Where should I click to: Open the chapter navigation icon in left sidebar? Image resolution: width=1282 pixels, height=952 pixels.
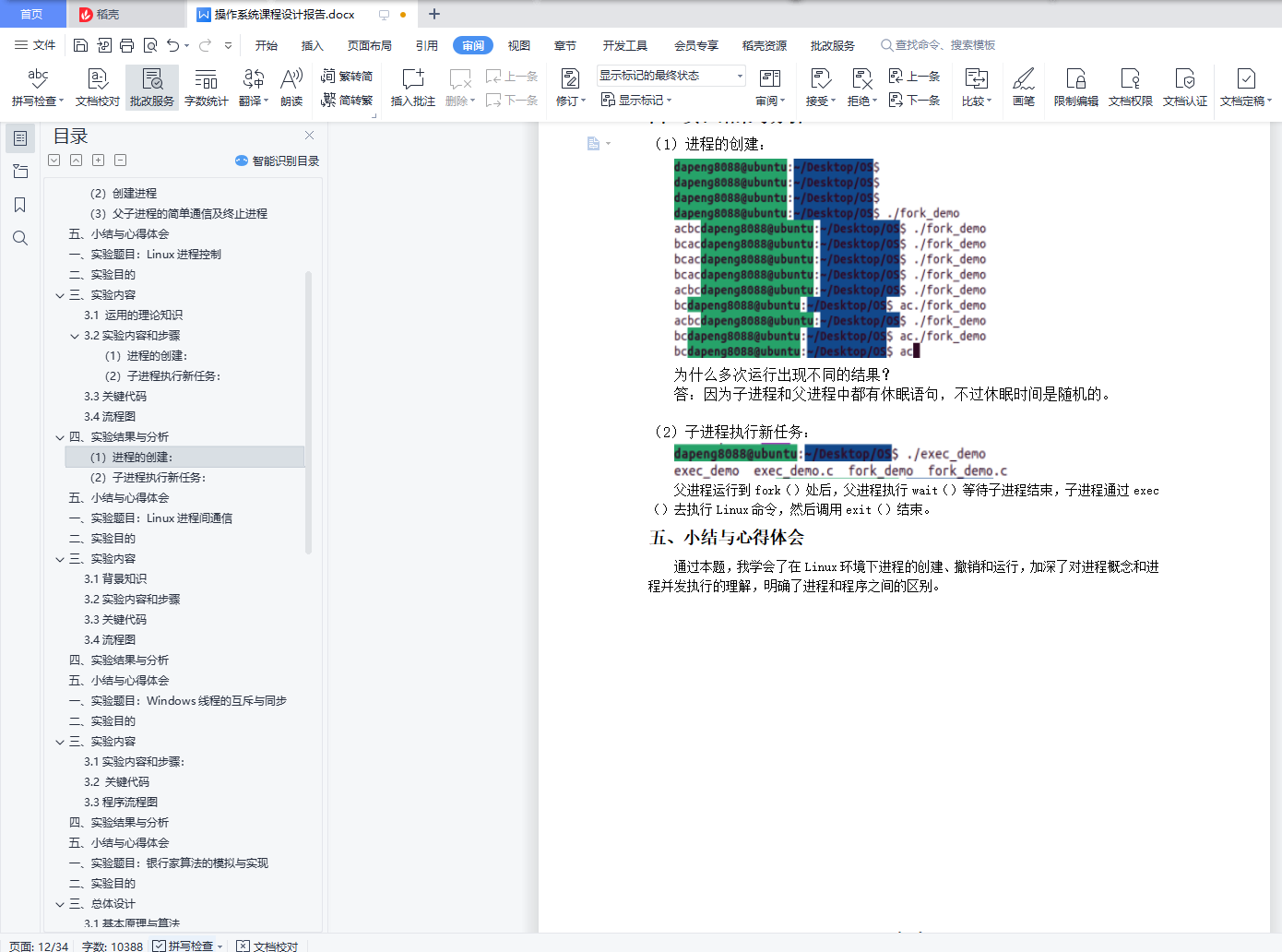pyautogui.click(x=20, y=172)
